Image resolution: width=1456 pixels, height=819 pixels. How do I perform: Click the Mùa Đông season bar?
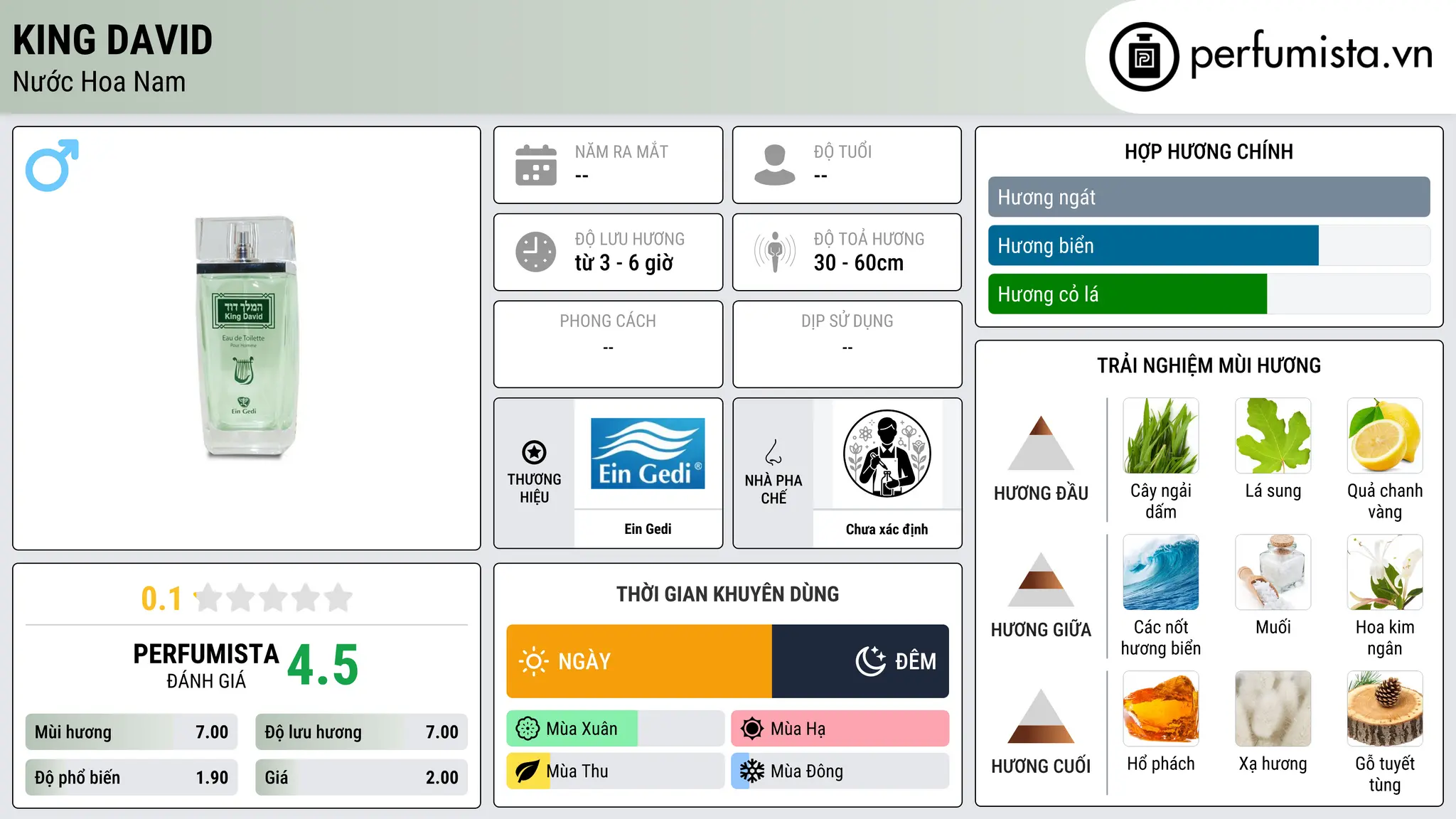click(x=840, y=771)
